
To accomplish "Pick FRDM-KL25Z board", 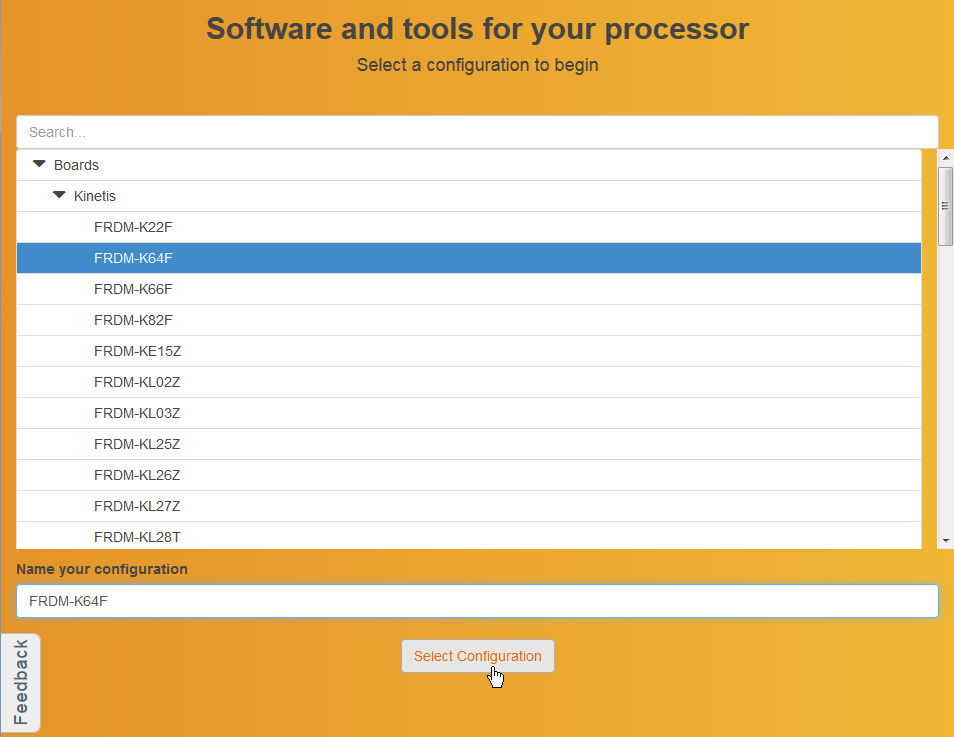I will click(x=137, y=444).
